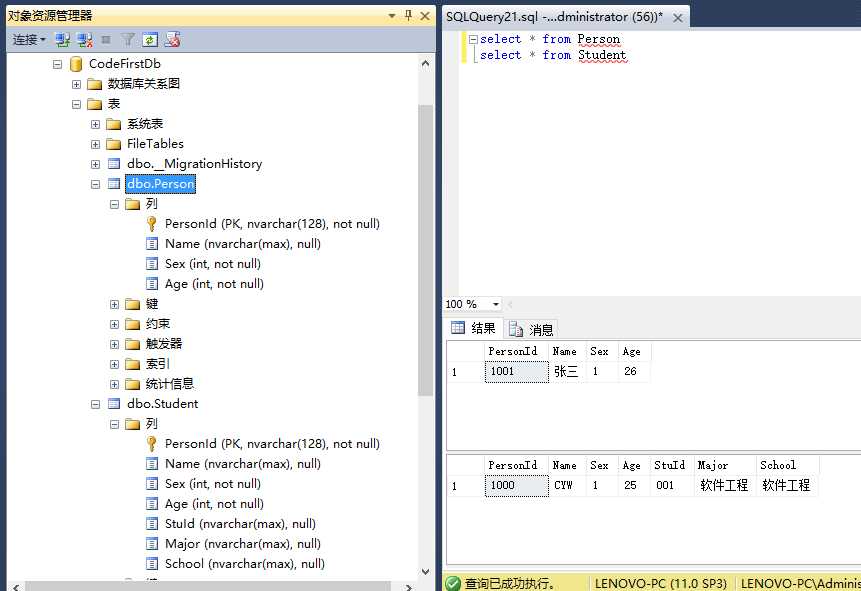Screen dimensions: 861x591
Task: Expand the 数据库关系图 node
Action: [x=76, y=84]
